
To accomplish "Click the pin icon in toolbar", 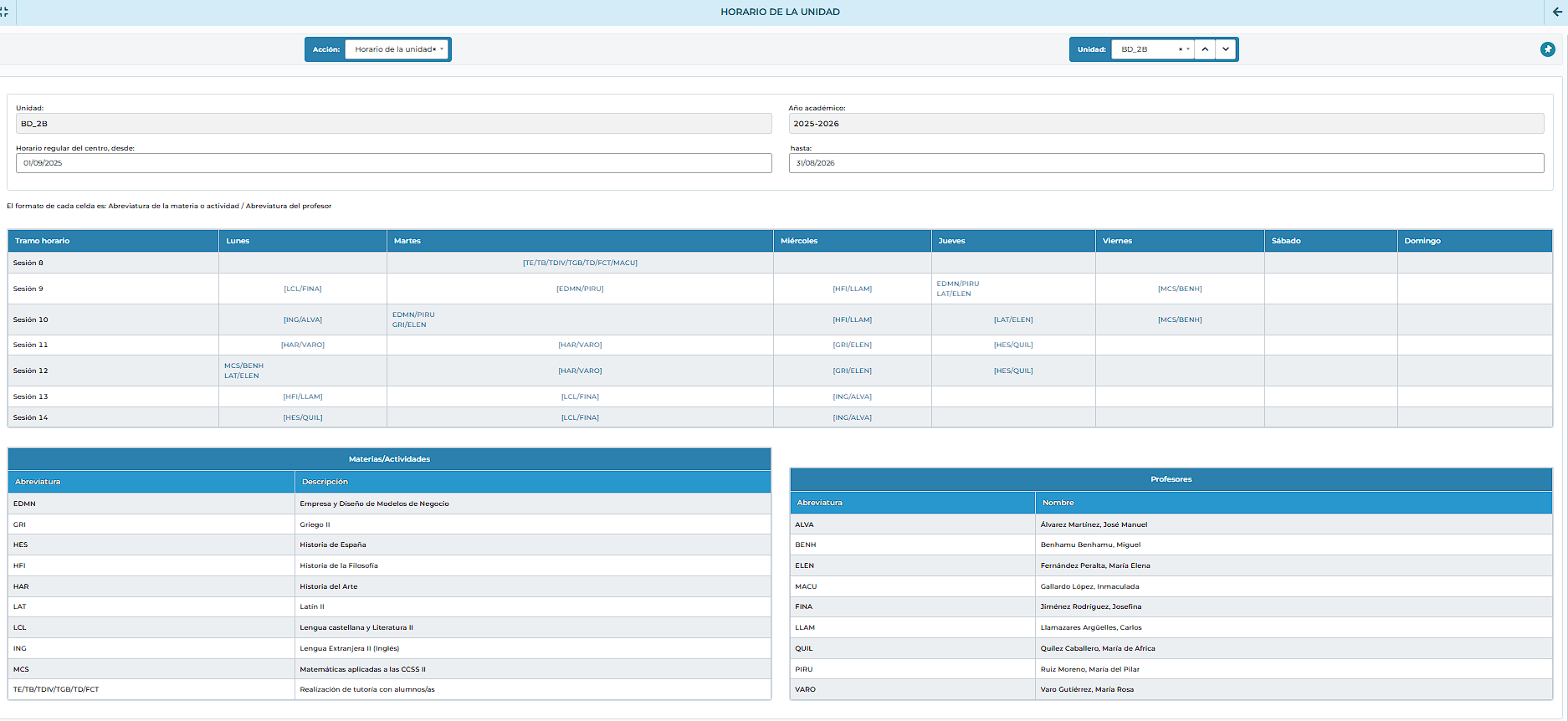I will click(x=1547, y=49).
